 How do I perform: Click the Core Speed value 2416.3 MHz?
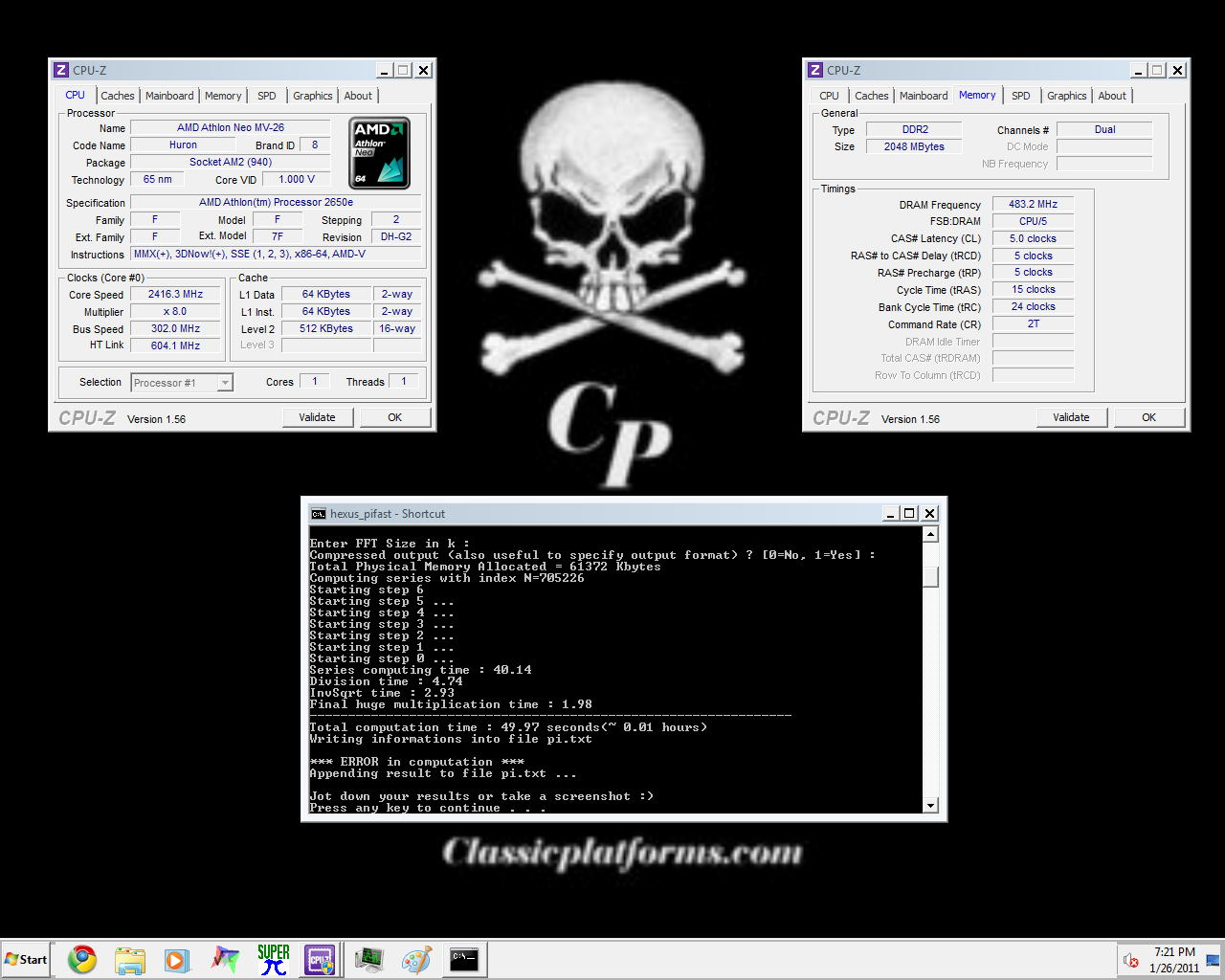click(175, 294)
